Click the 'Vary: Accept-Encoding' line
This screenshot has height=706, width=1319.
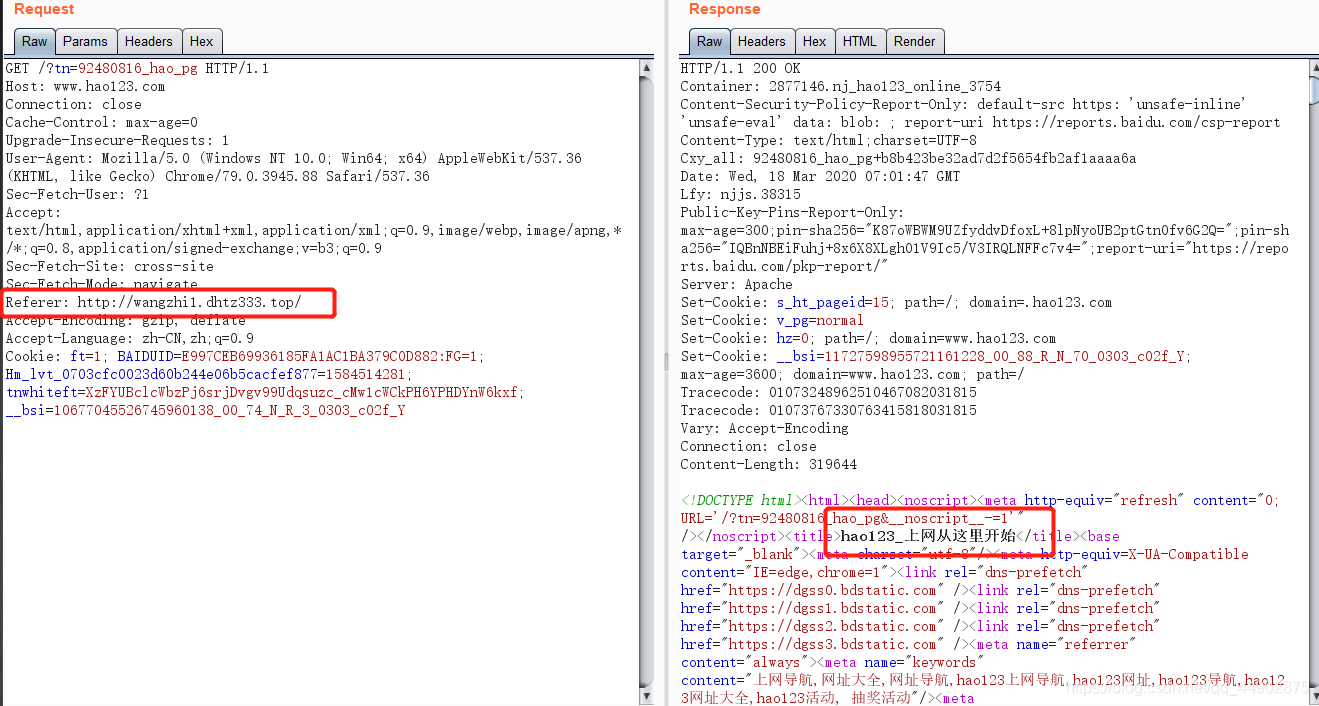pyautogui.click(x=764, y=428)
